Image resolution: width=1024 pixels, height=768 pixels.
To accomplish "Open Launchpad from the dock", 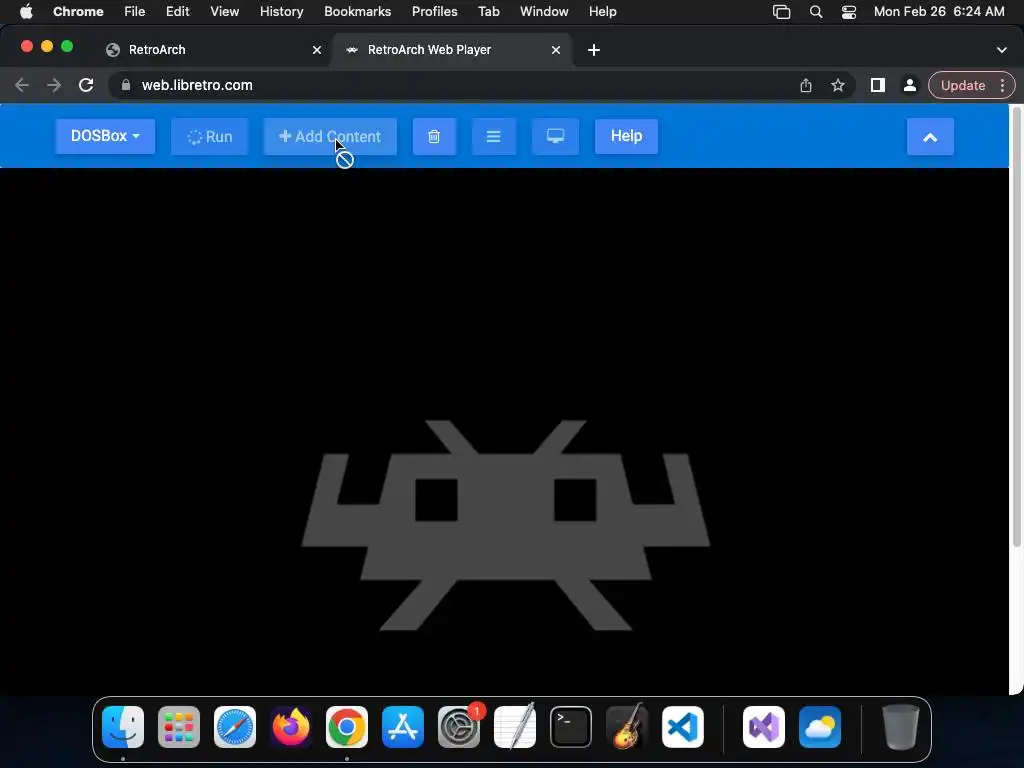I will [179, 727].
